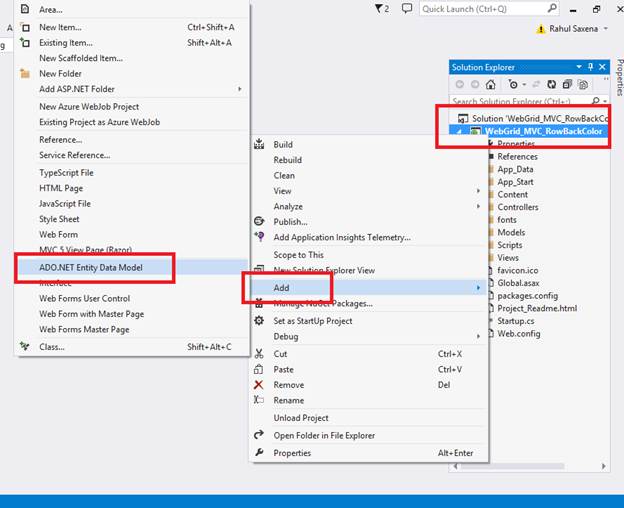Close the Solution Explorer panel

602,67
